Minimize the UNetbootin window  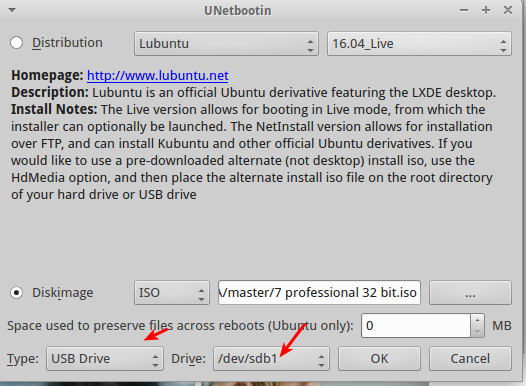tap(464, 10)
